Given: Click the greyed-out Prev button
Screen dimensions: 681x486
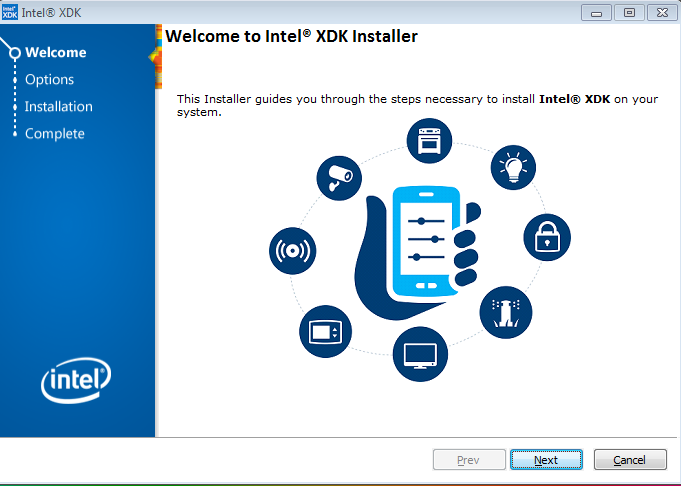Looking at the screenshot, I should pos(469,460).
